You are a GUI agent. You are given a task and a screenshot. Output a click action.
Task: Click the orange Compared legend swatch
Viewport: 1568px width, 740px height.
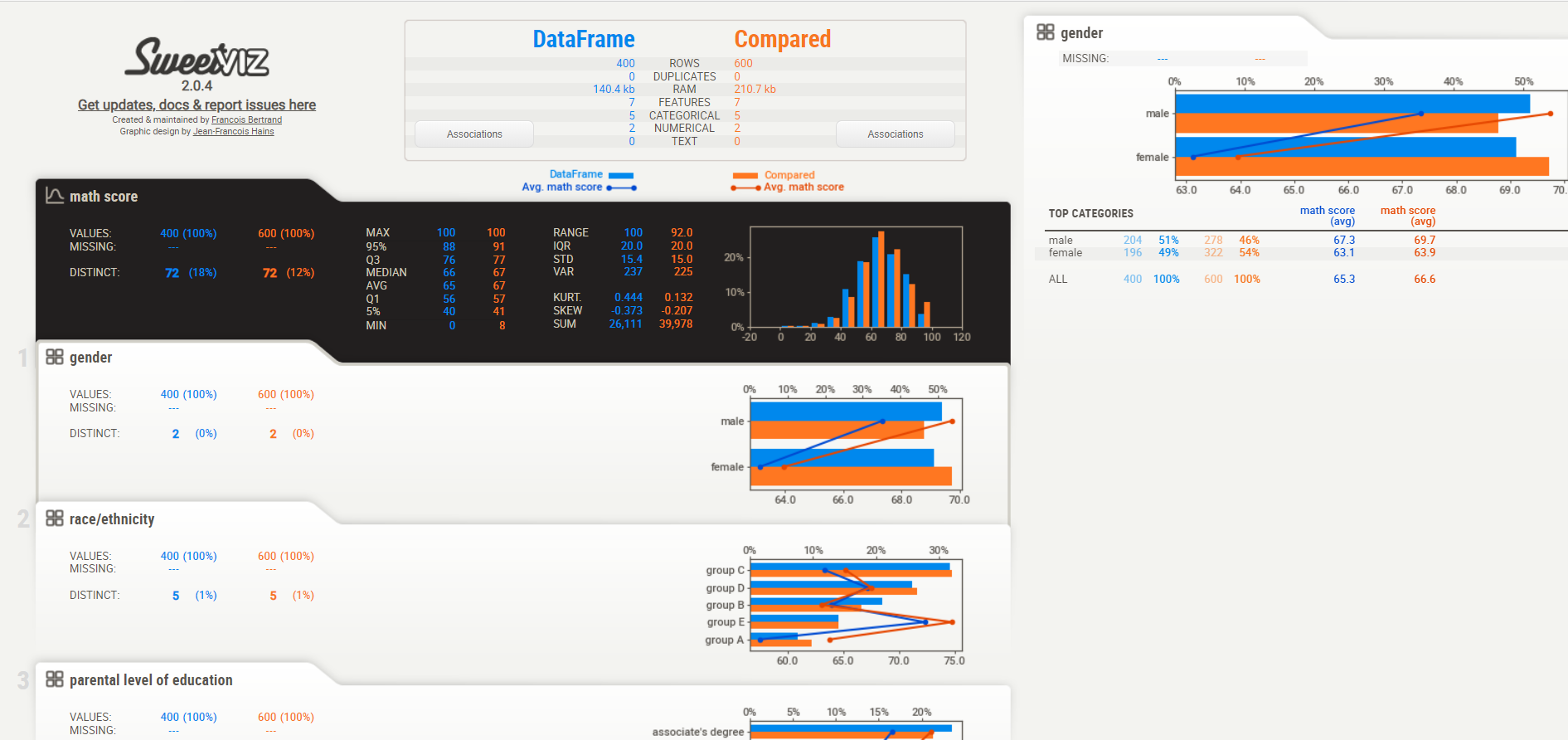(x=745, y=175)
